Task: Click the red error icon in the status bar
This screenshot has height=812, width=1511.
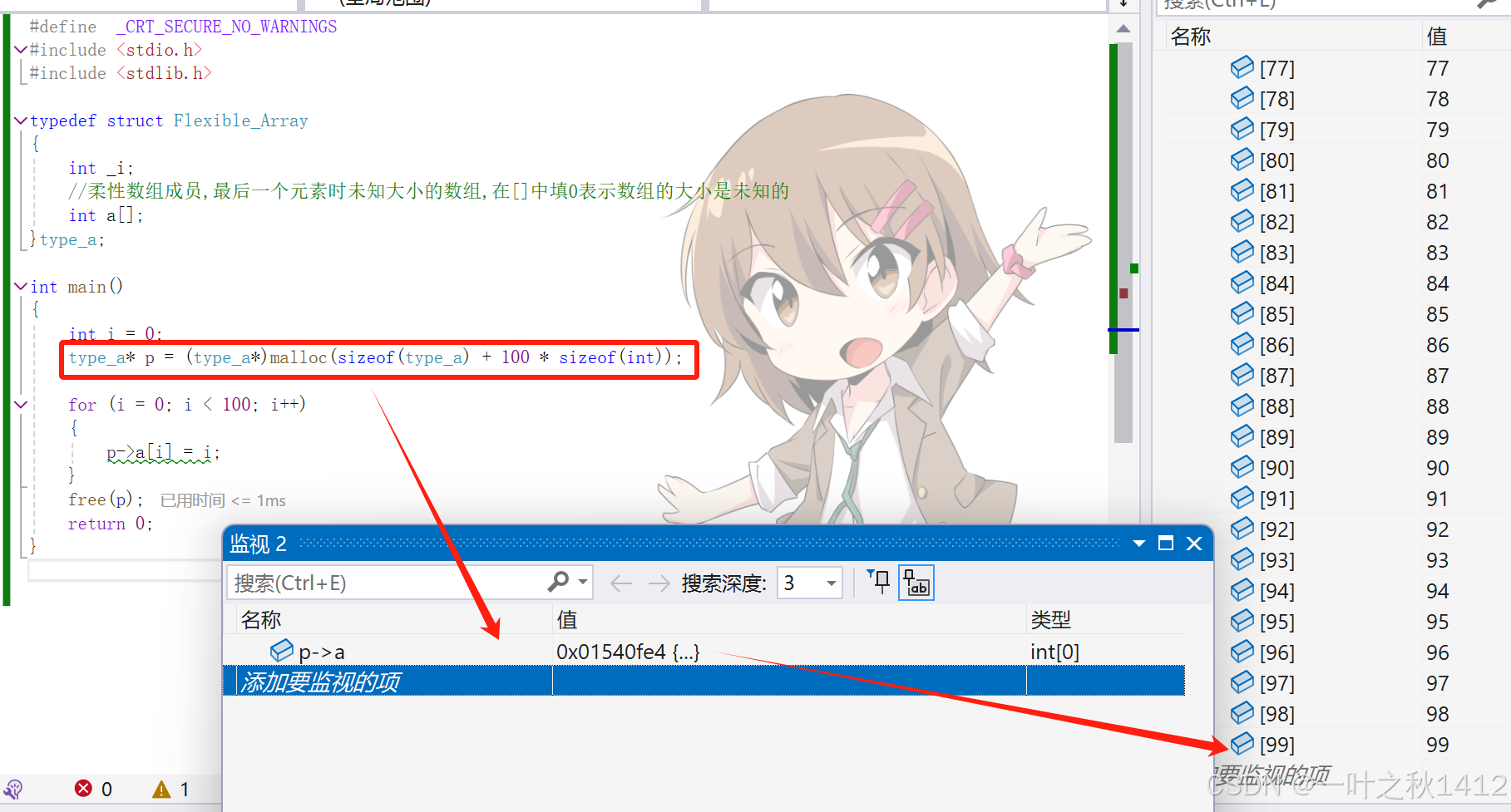Action: tap(83, 788)
